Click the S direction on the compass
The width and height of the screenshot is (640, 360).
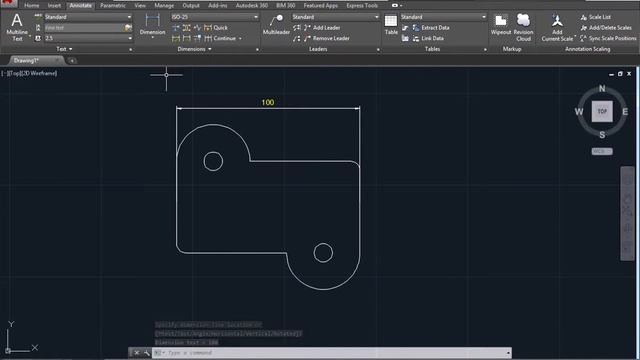[602, 135]
